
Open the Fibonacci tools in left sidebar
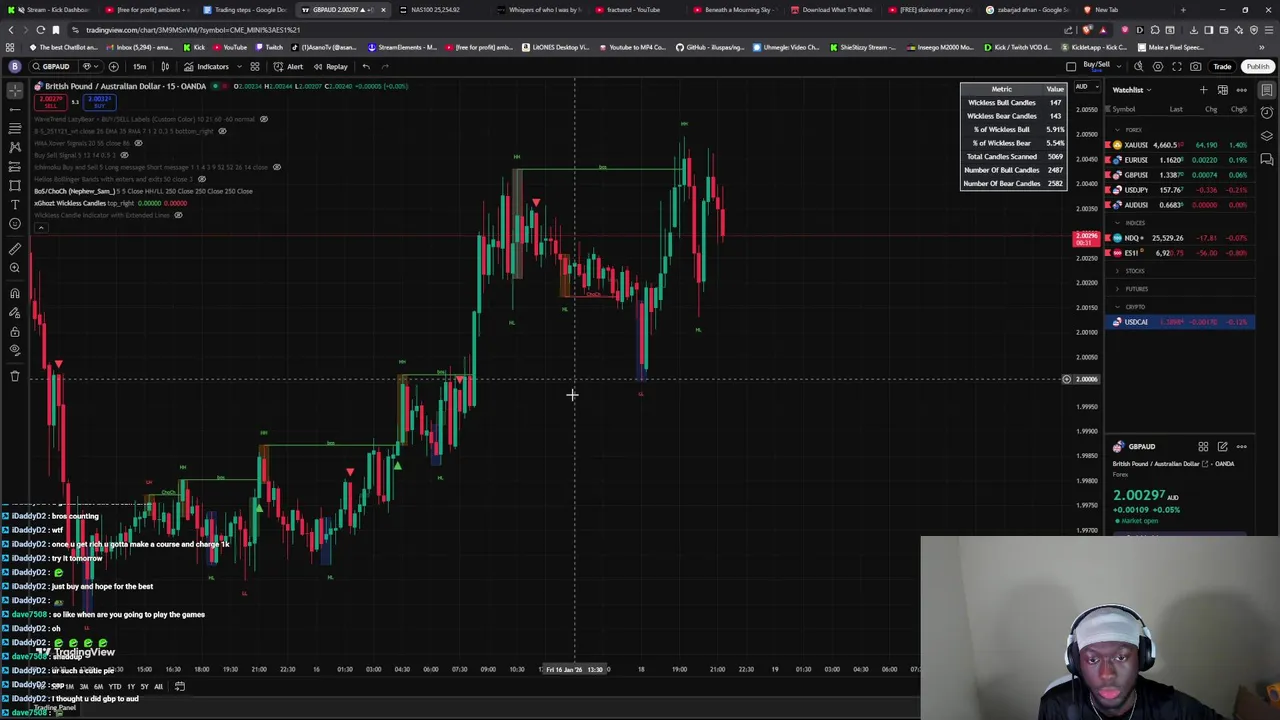15,129
